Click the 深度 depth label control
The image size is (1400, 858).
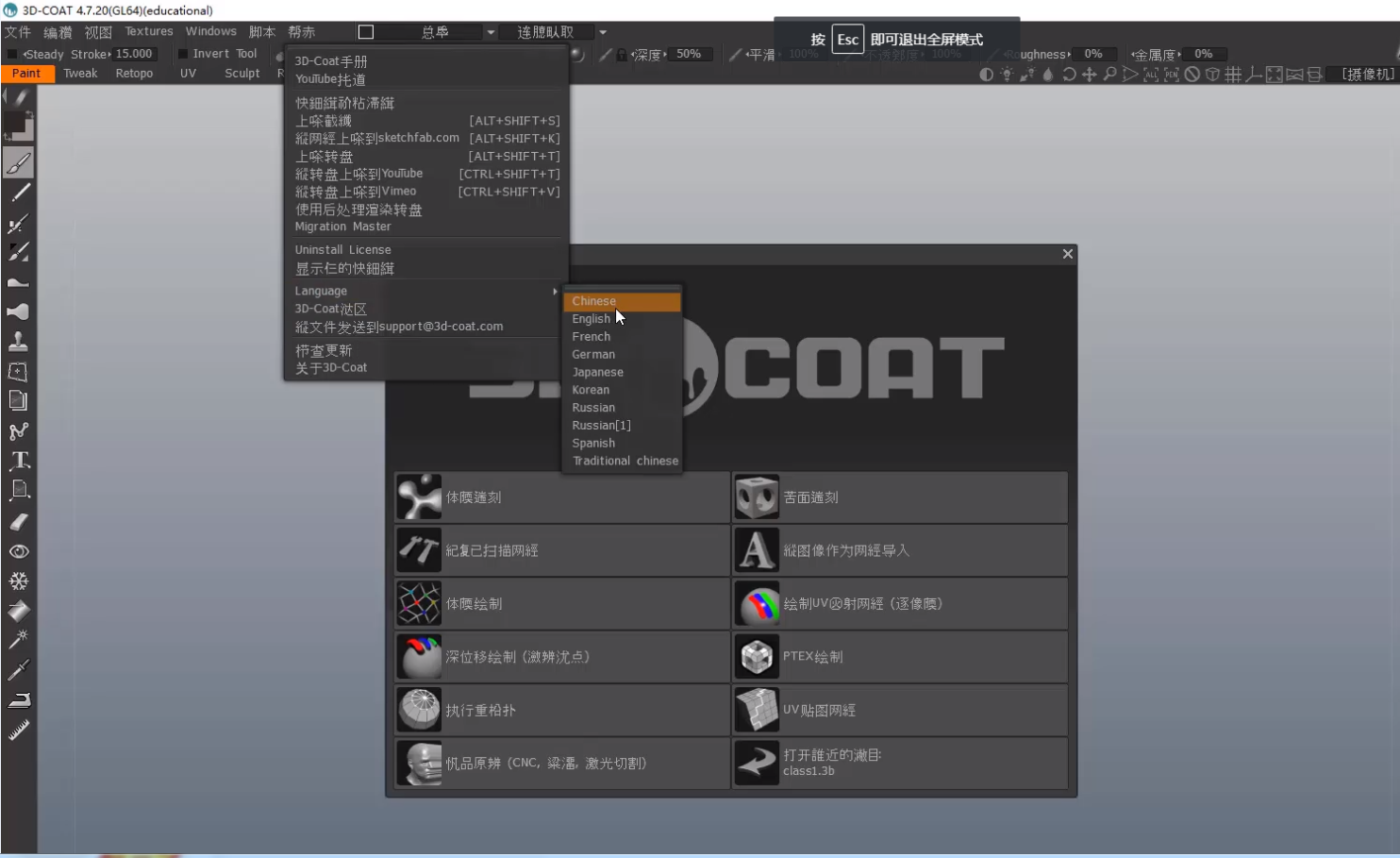click(647, 54)
